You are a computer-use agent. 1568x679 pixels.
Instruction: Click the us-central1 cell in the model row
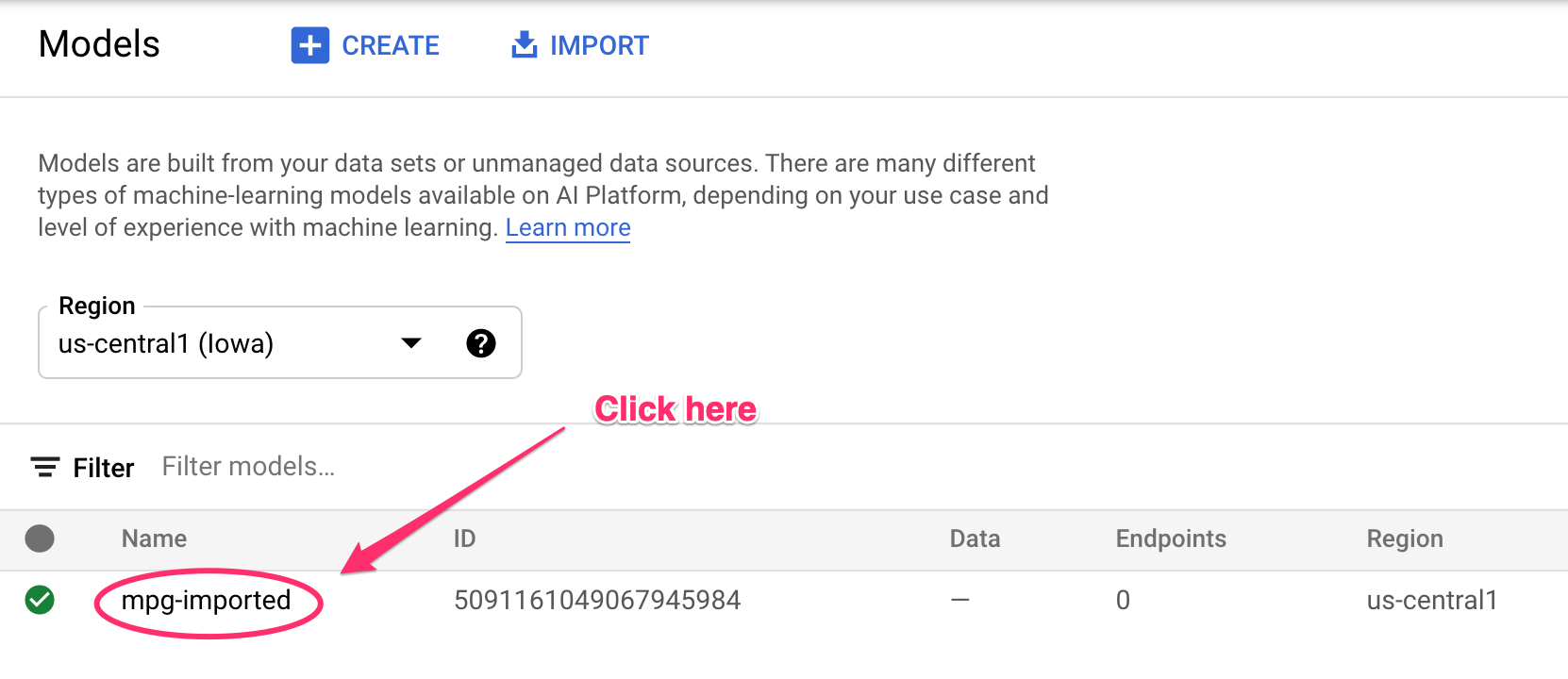click(x=1432, y=601)
